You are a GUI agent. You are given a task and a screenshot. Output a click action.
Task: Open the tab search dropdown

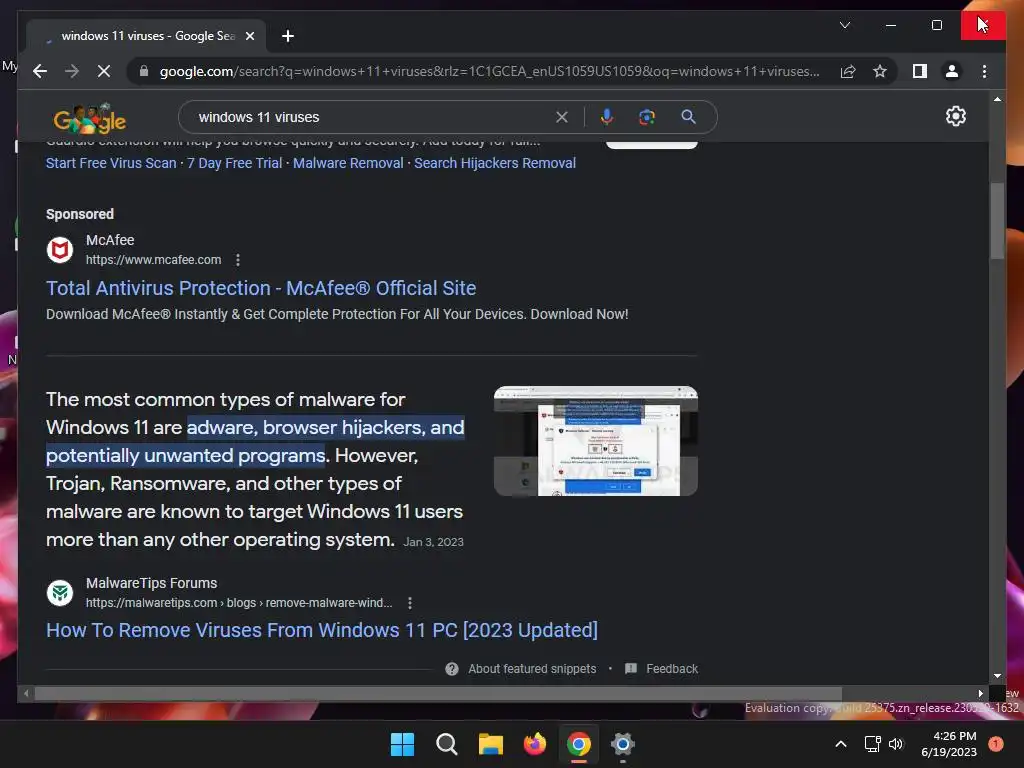[x=844, y=25]
